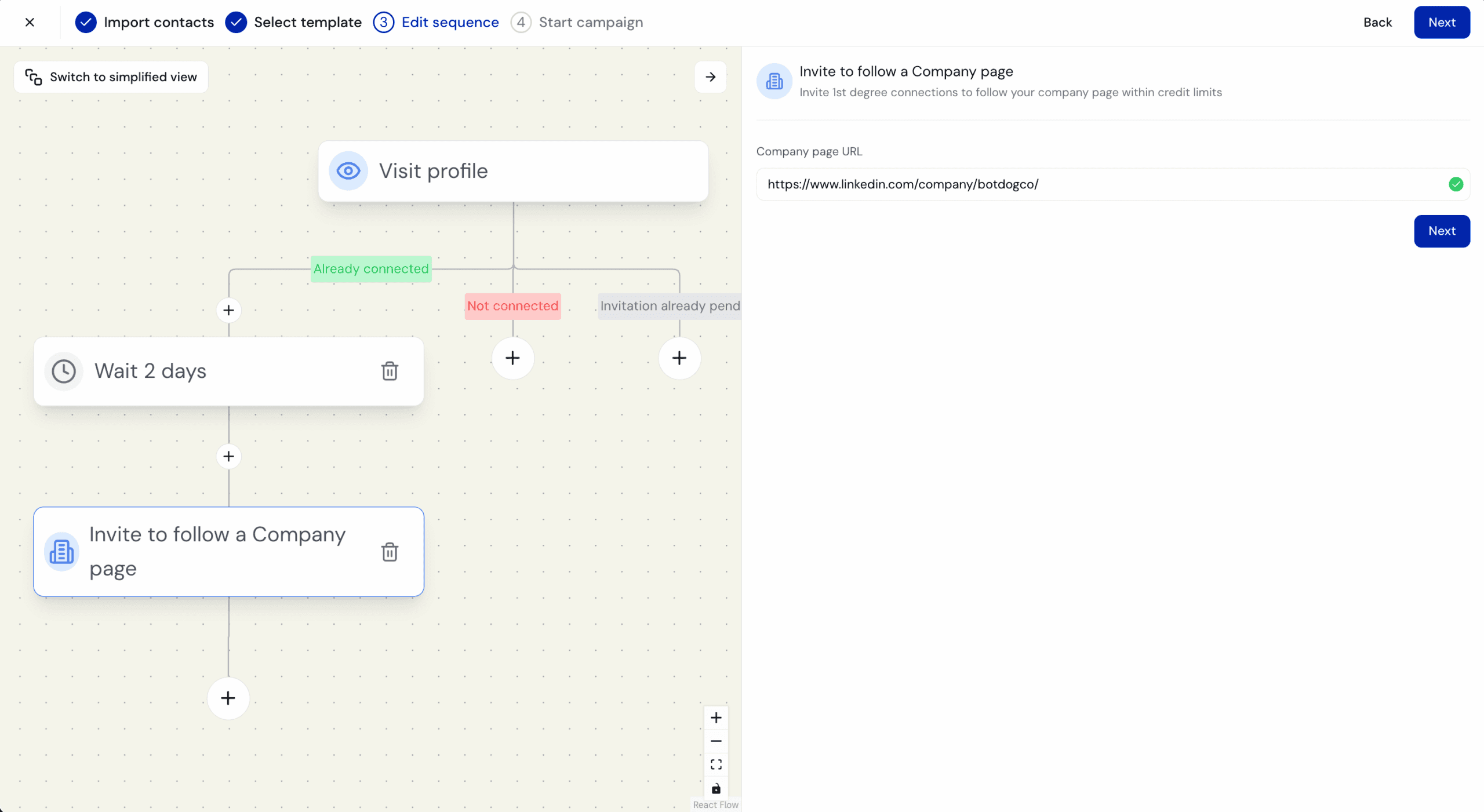
Task: Click the building icon in the Invite panel
Action: coord(773,81)
